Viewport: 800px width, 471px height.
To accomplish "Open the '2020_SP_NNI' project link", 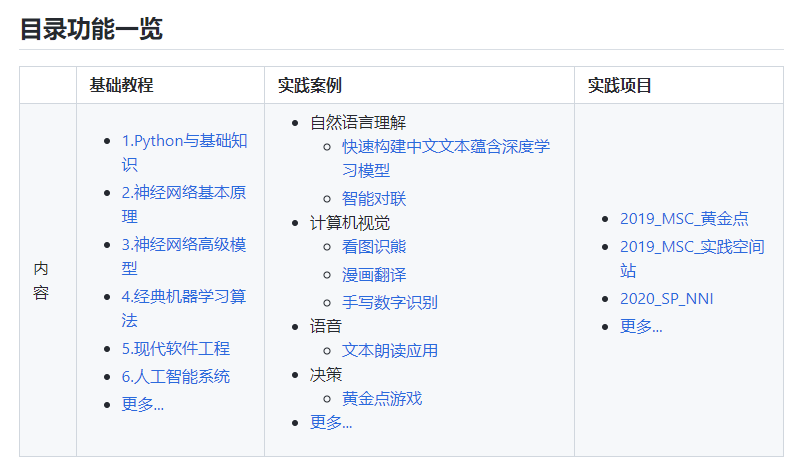I will (666, 299).
